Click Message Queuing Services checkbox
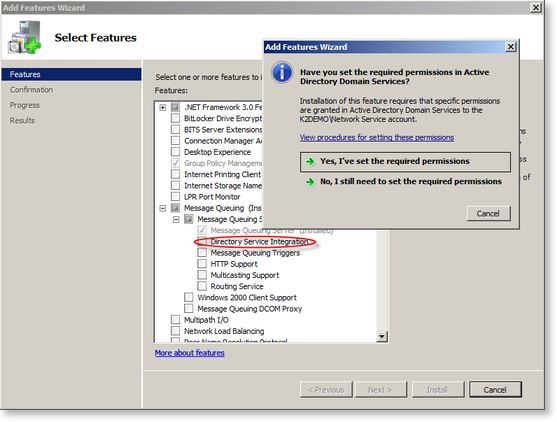This screenshot has height=422, width=557. point(189,219)
